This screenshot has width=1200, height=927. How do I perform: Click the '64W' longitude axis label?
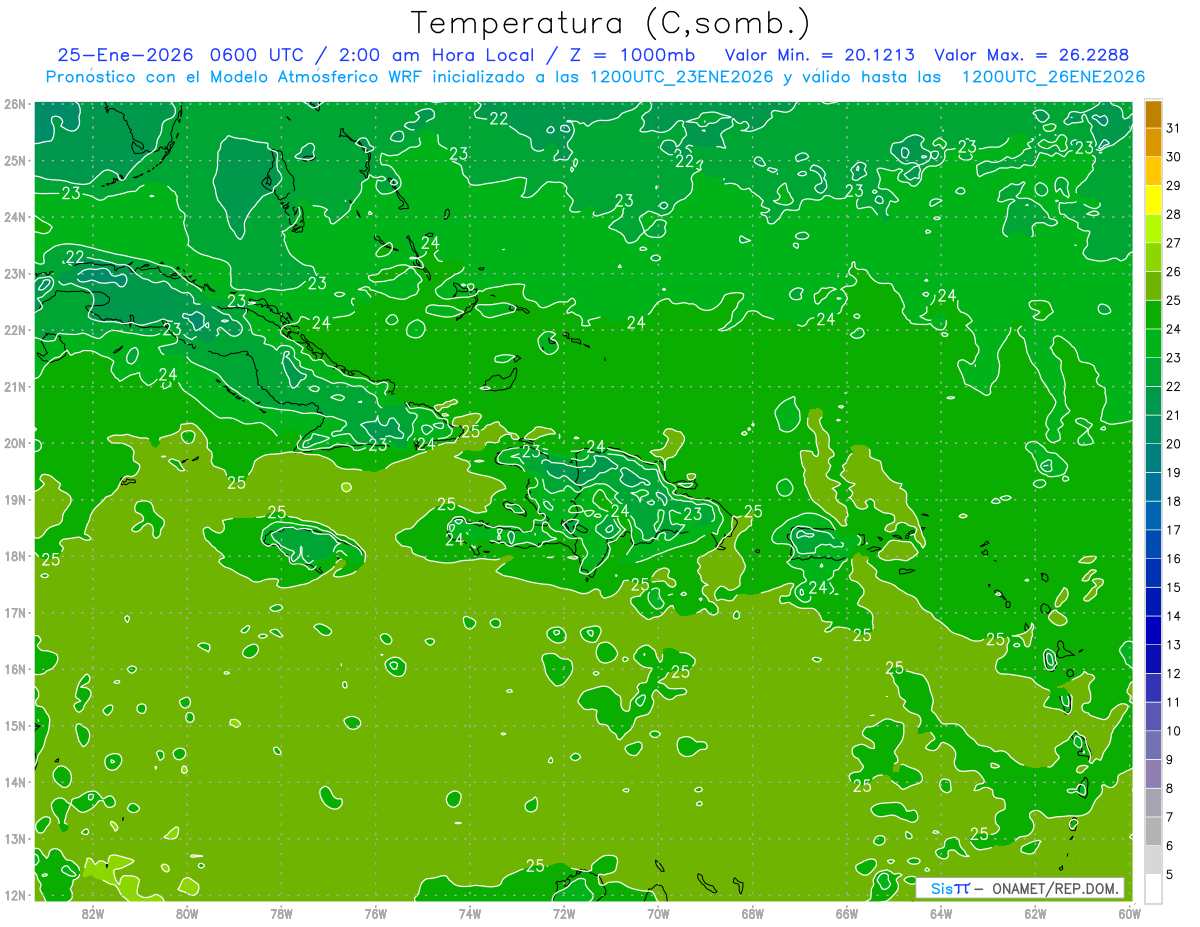tap(941, 913)
